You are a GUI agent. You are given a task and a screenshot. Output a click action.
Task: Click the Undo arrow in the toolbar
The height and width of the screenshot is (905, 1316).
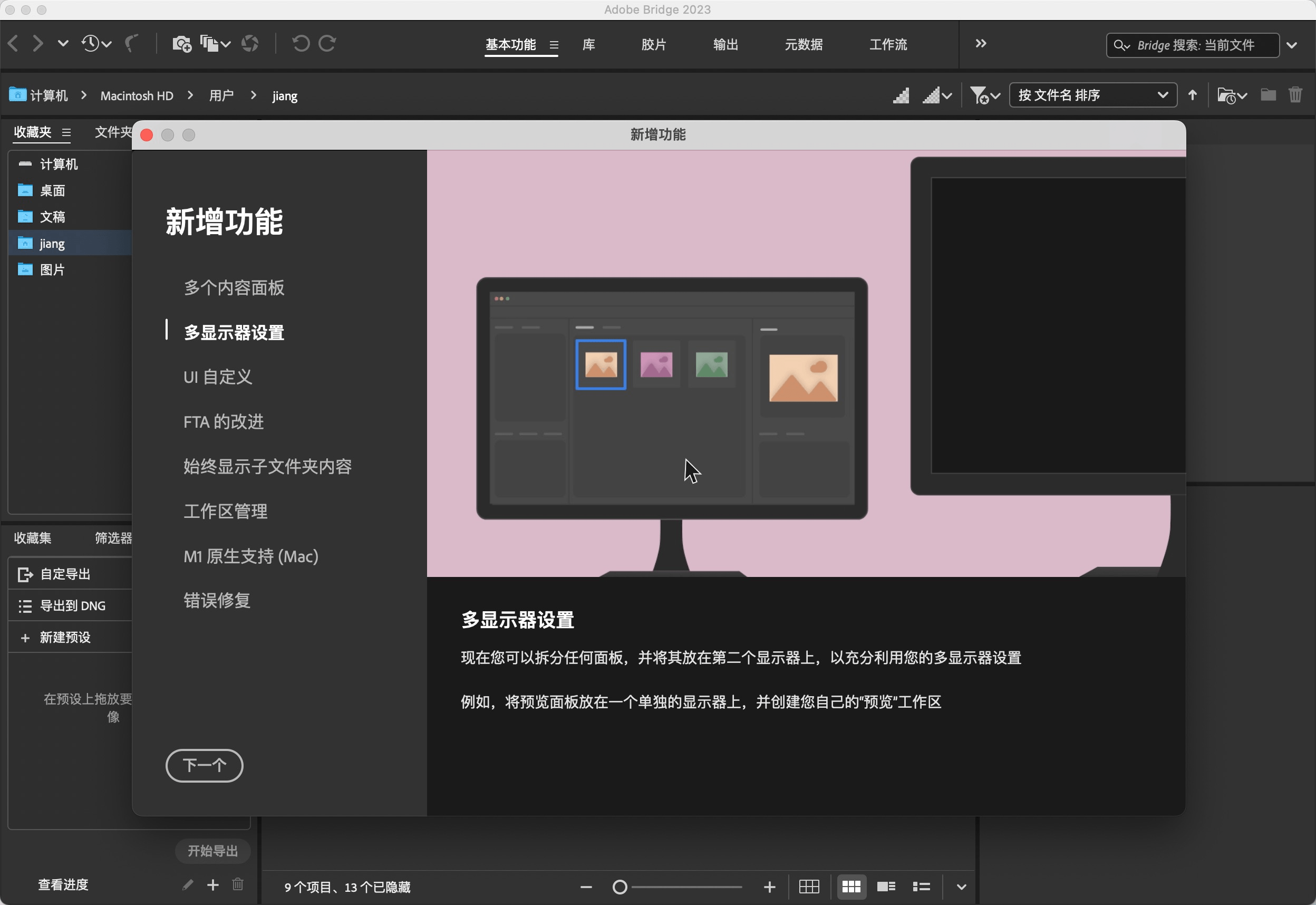click(x=301, y=44)
